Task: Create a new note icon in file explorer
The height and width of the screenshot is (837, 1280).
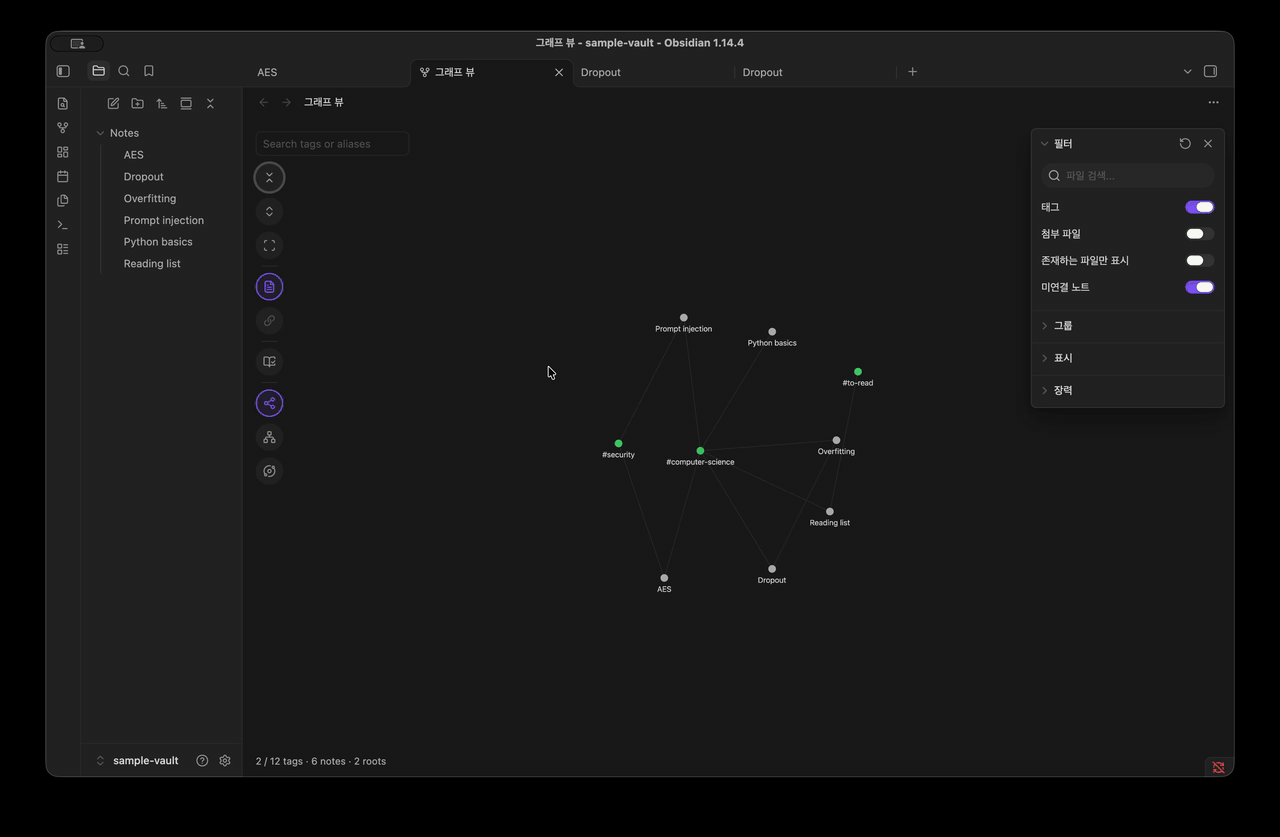Action: (x=113, y=103)
